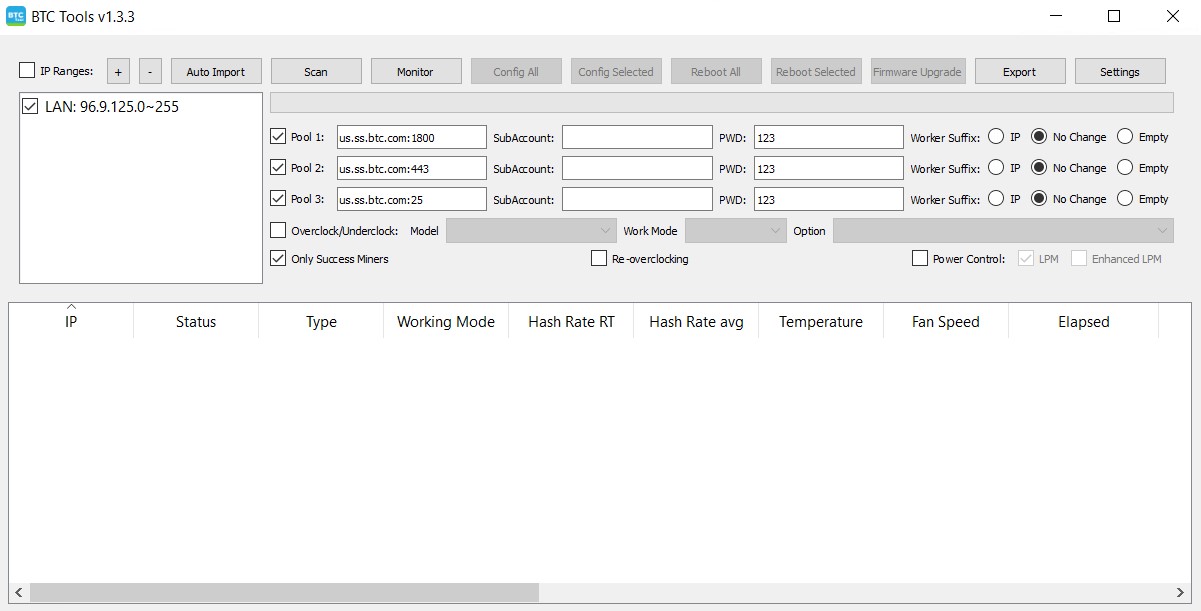Click the Temperature column header
Viewport: 1201px width, 611px height.
[x=820, y=322]
